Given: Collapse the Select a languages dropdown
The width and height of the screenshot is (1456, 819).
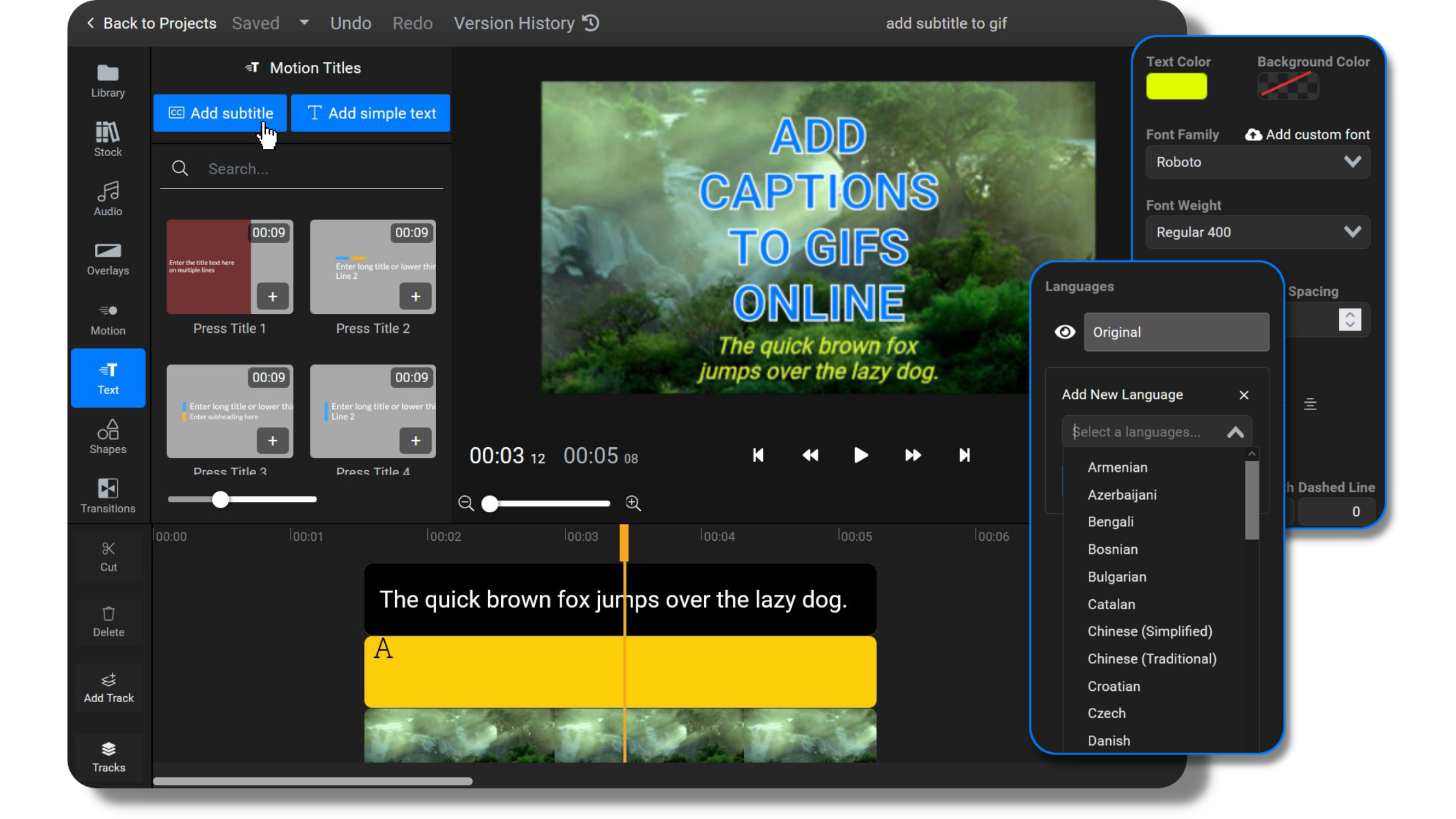Looking at the screenshot, I should pyautogui.click(x=1235, y=432).
